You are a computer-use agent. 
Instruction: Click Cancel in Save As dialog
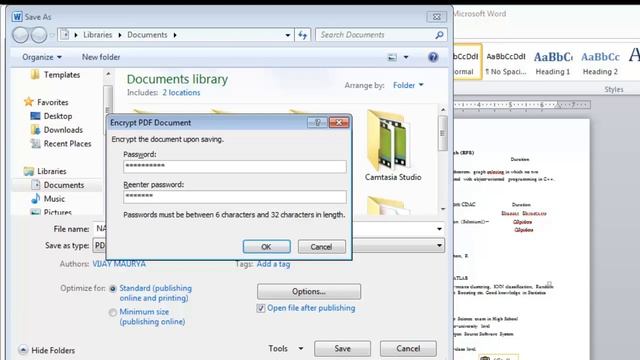(408, 349)
